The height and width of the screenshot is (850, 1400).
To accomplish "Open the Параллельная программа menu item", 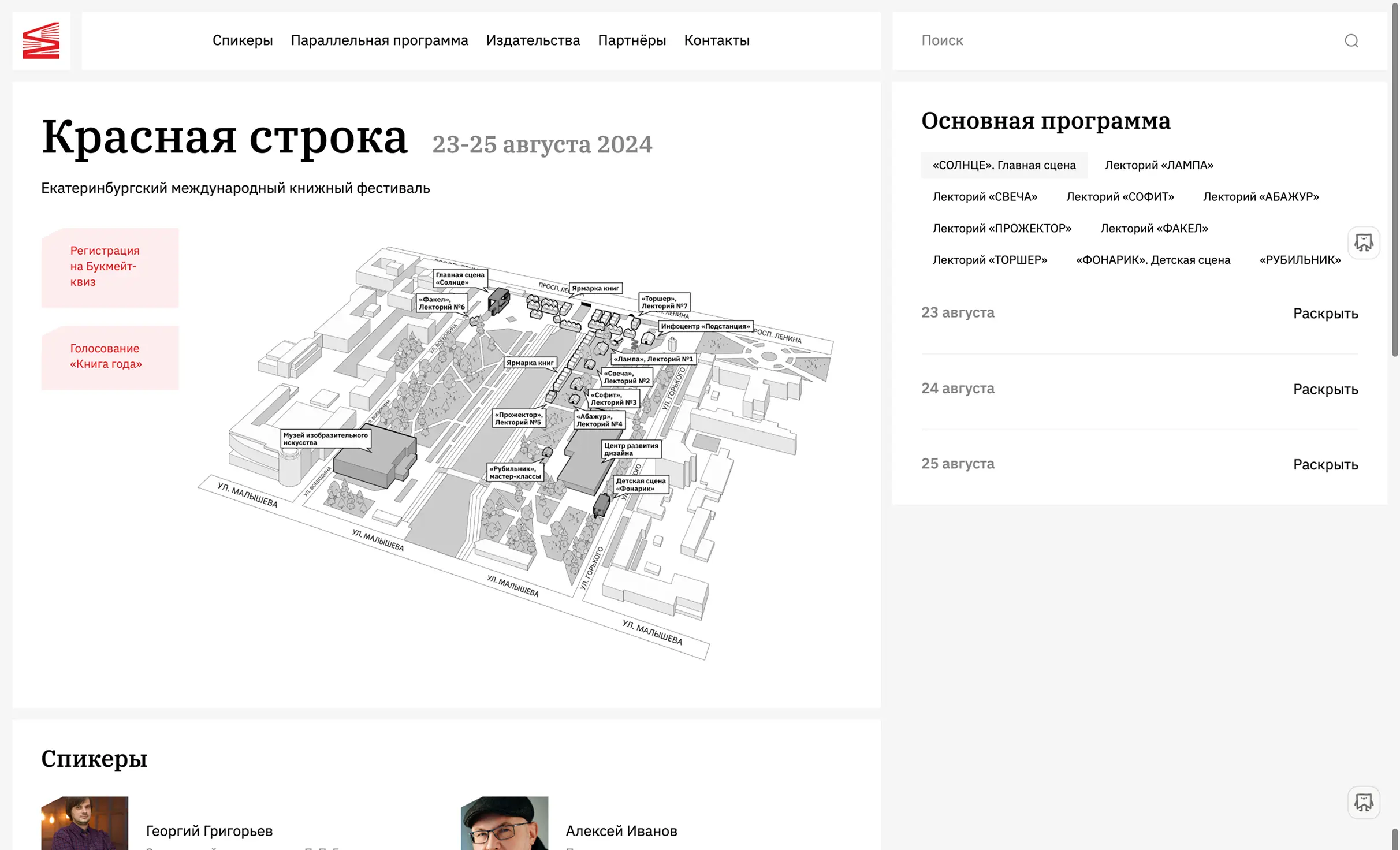I will pyautogui.click(x=379, y=40).
